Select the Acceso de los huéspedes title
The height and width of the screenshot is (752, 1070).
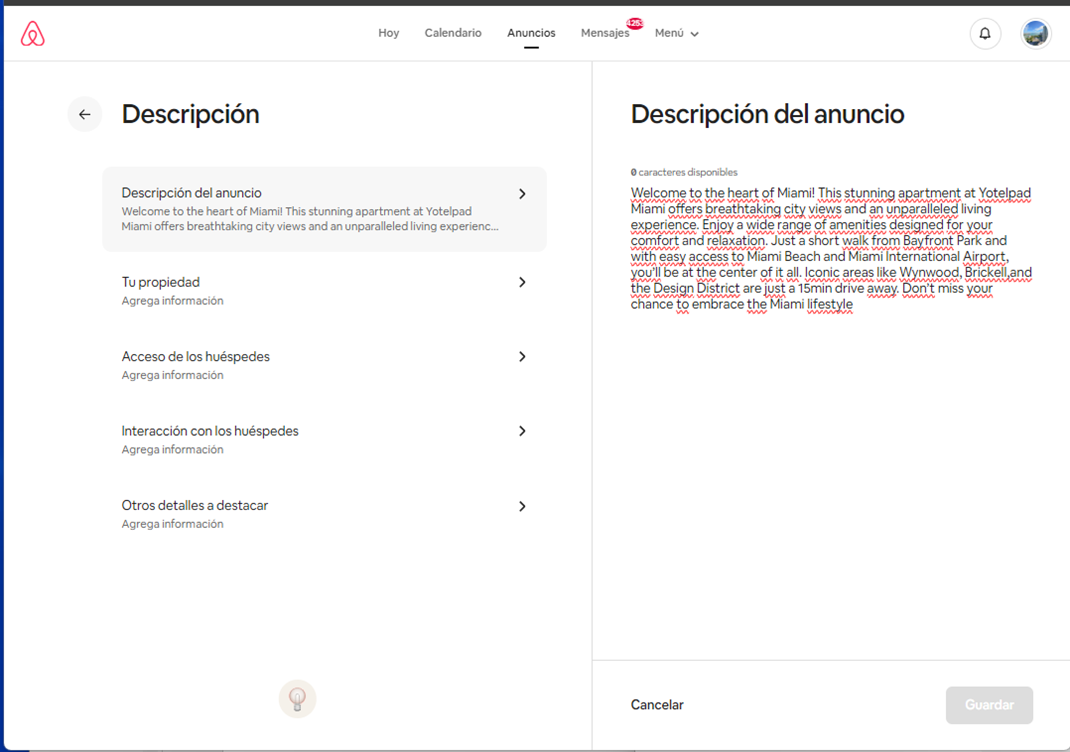click(195, 356)
